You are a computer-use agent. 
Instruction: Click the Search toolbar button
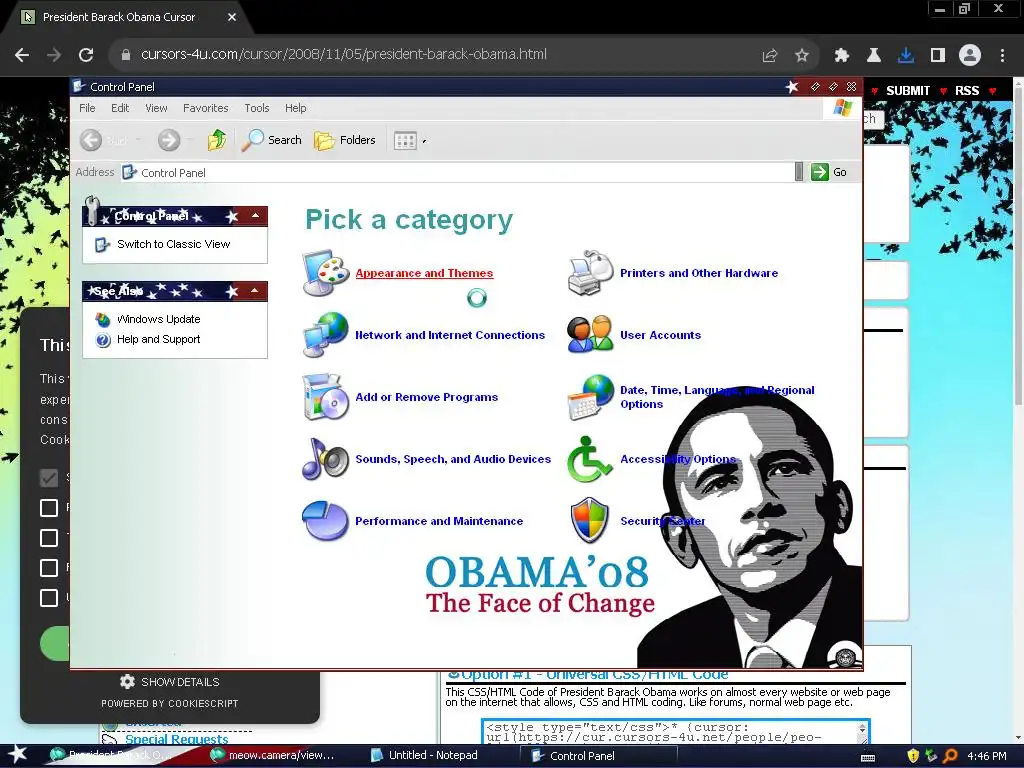[272, 140]
